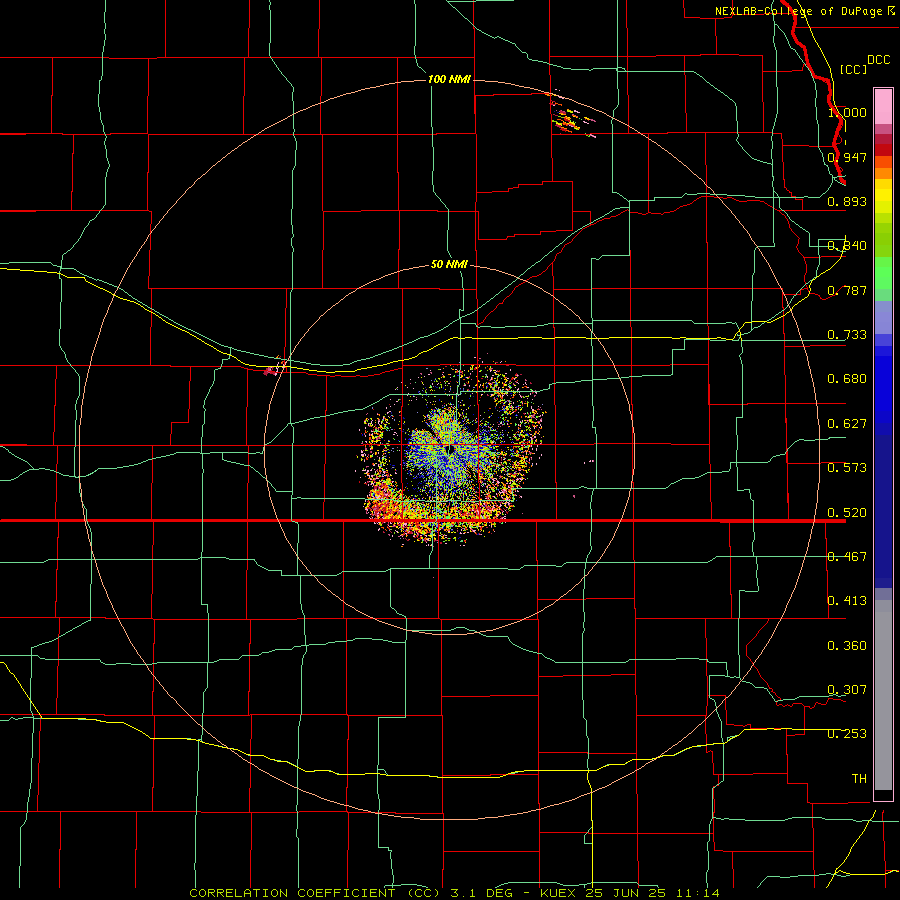Click the 0.947 scale value

coord(847,157)
